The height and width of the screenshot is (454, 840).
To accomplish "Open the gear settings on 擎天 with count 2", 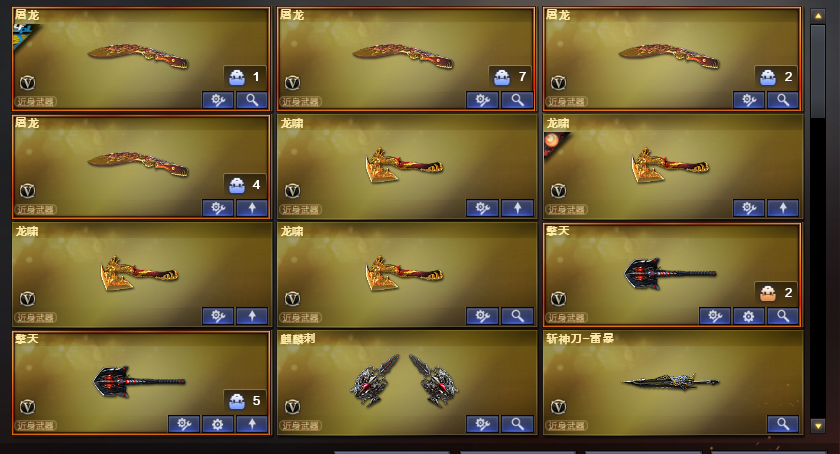I will (748, 316).
